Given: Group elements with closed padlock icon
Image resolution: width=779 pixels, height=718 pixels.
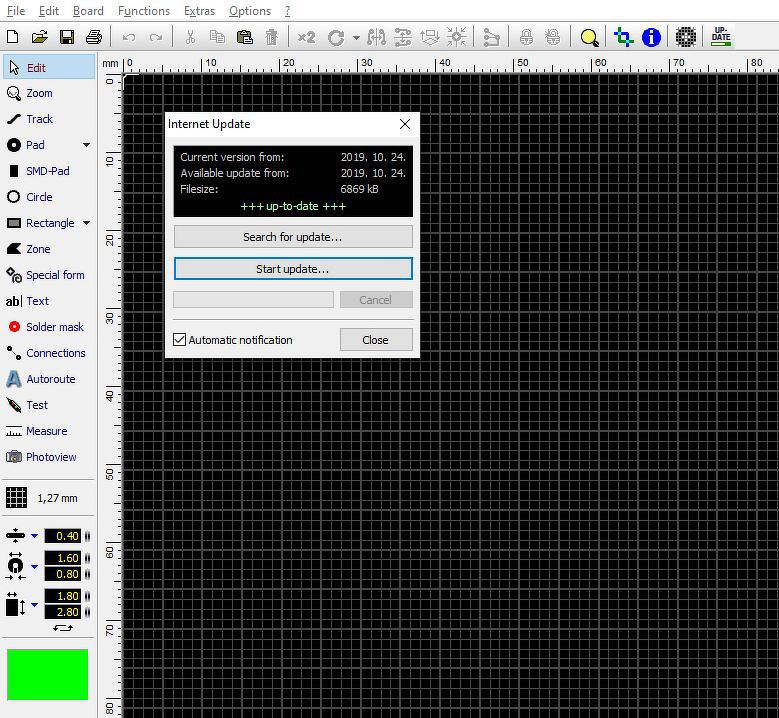Looking at the screenshot, I should [x=526, y=37].
